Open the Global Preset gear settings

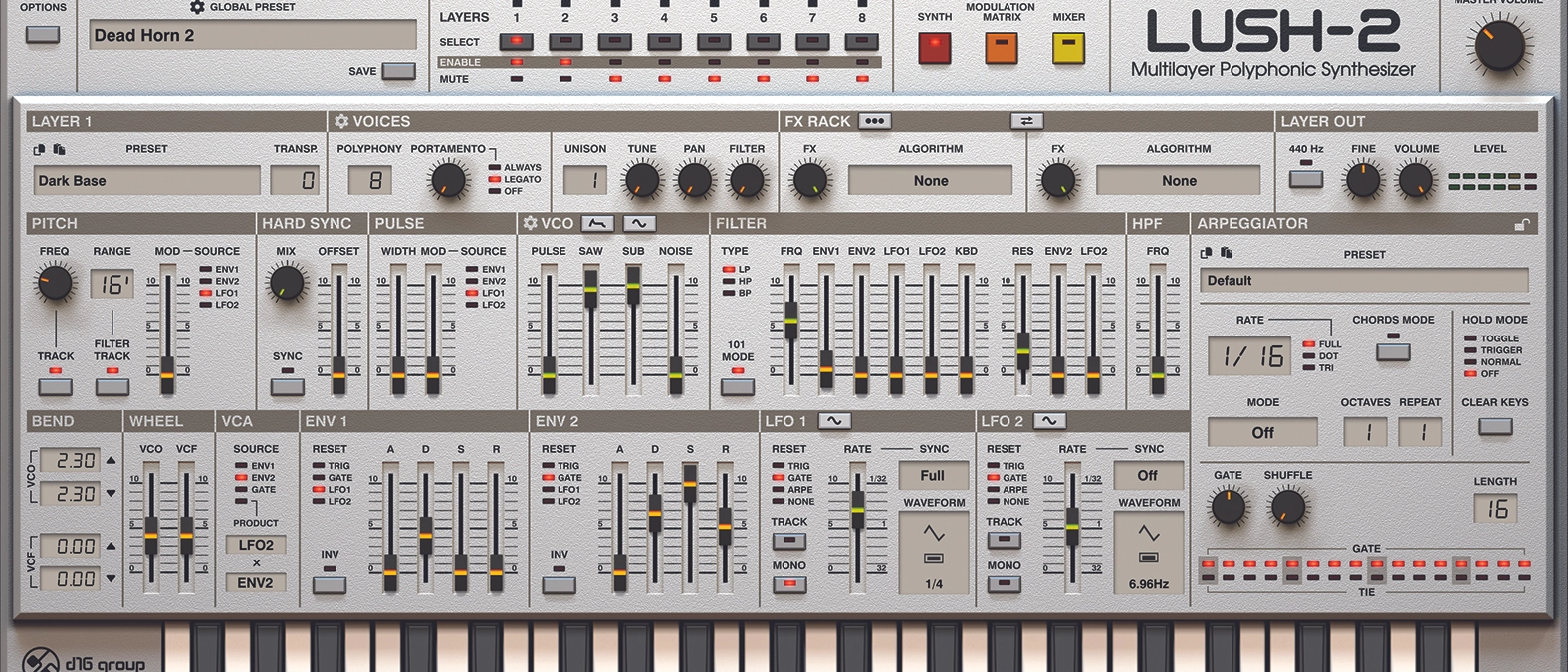(x=197, y=7)
